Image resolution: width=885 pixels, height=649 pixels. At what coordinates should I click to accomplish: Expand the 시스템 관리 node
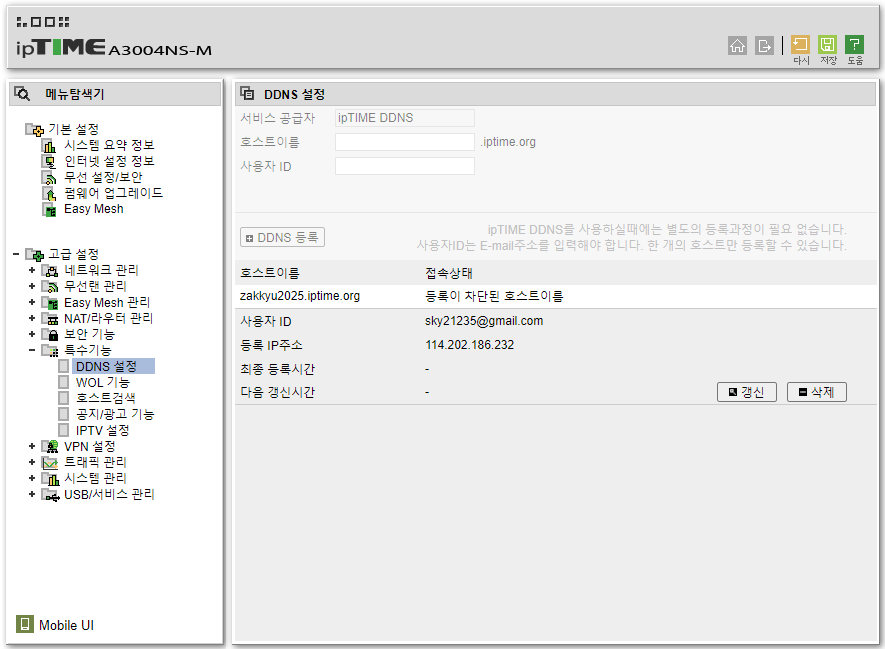(x=32, y=479)
